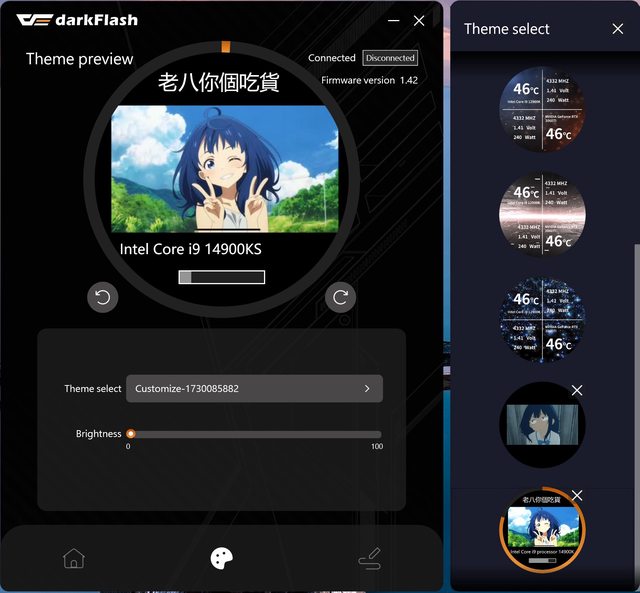Rotate preview clockwise

pyautogui.click(x=340, y=297)
